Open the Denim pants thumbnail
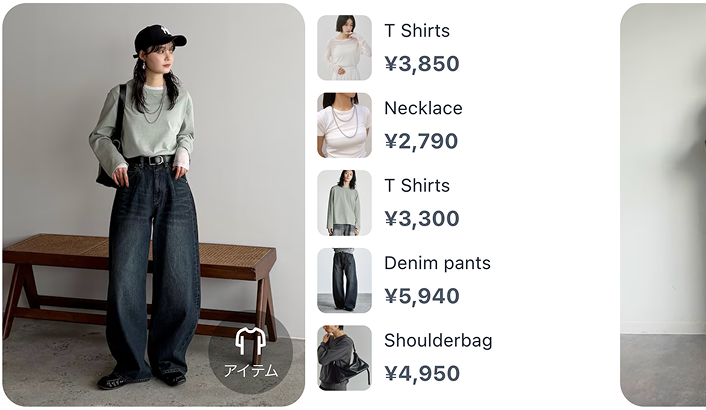Image resolution: width=706 pixels, height=410 pixels. pos(344,280)
